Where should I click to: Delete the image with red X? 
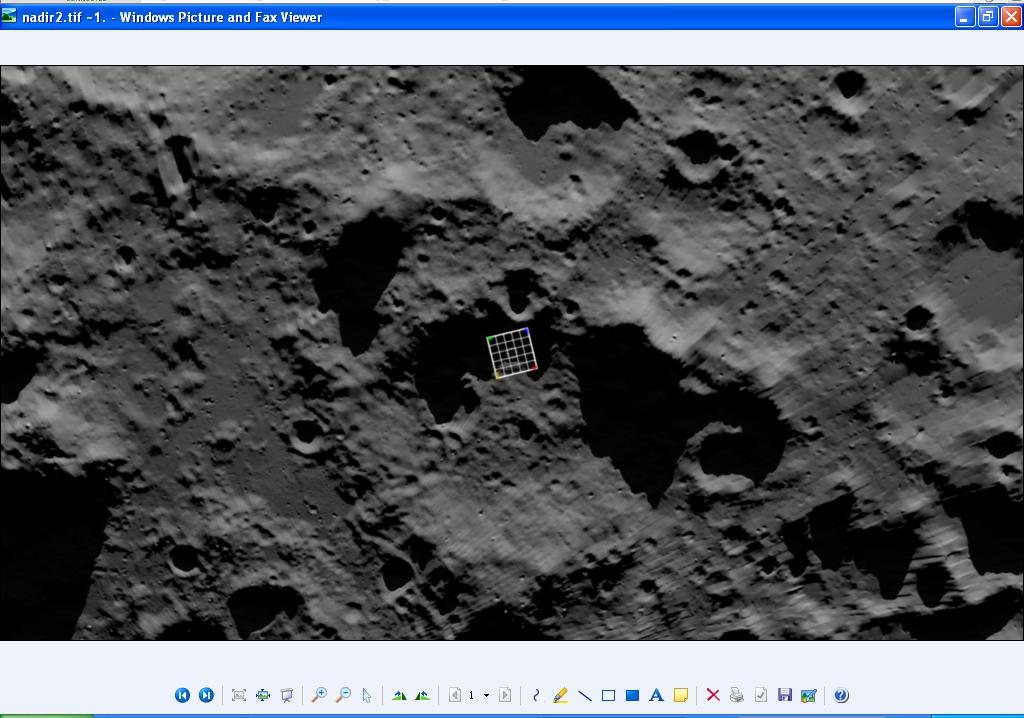coord(713,695)
